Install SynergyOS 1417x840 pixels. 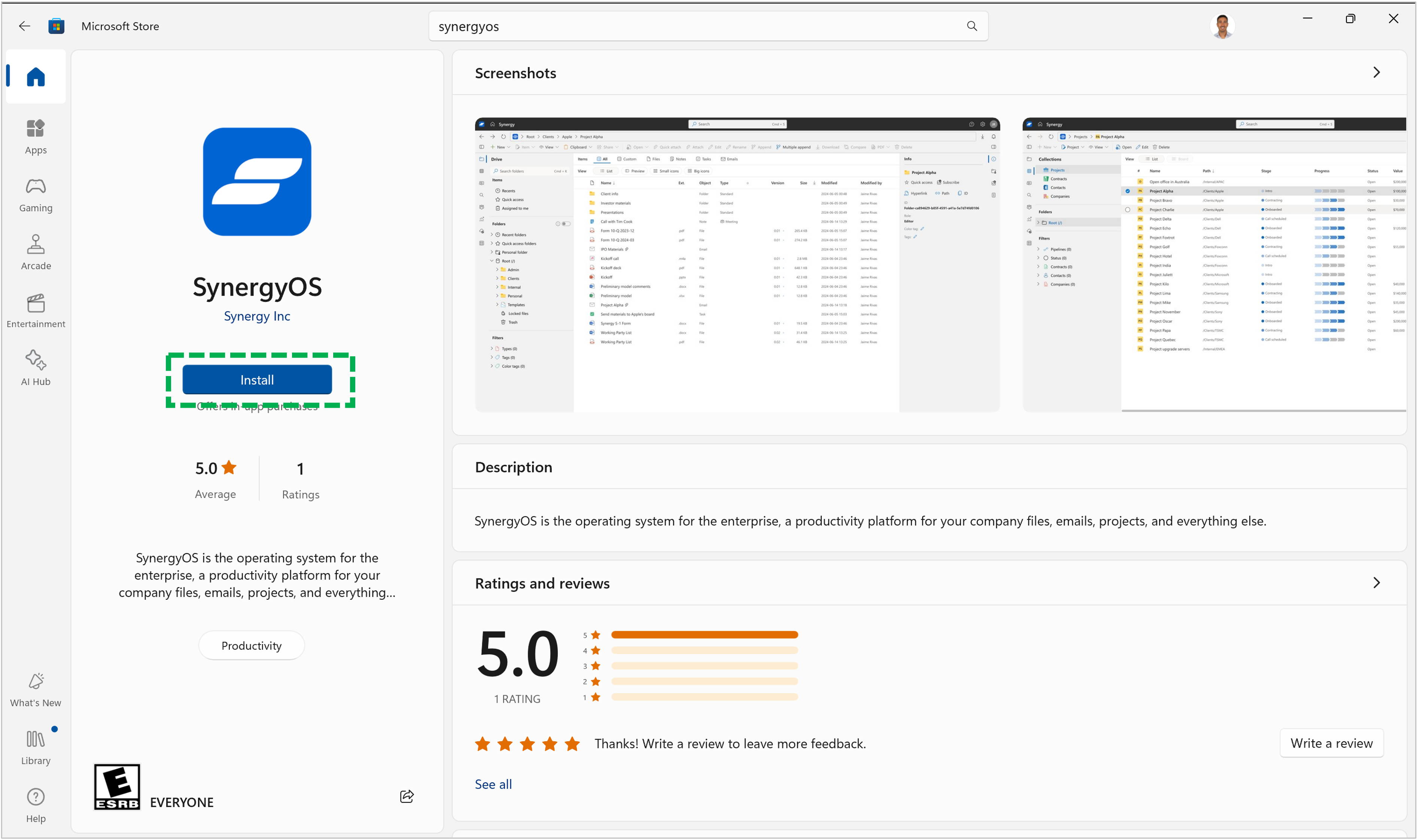pos(257,379)
